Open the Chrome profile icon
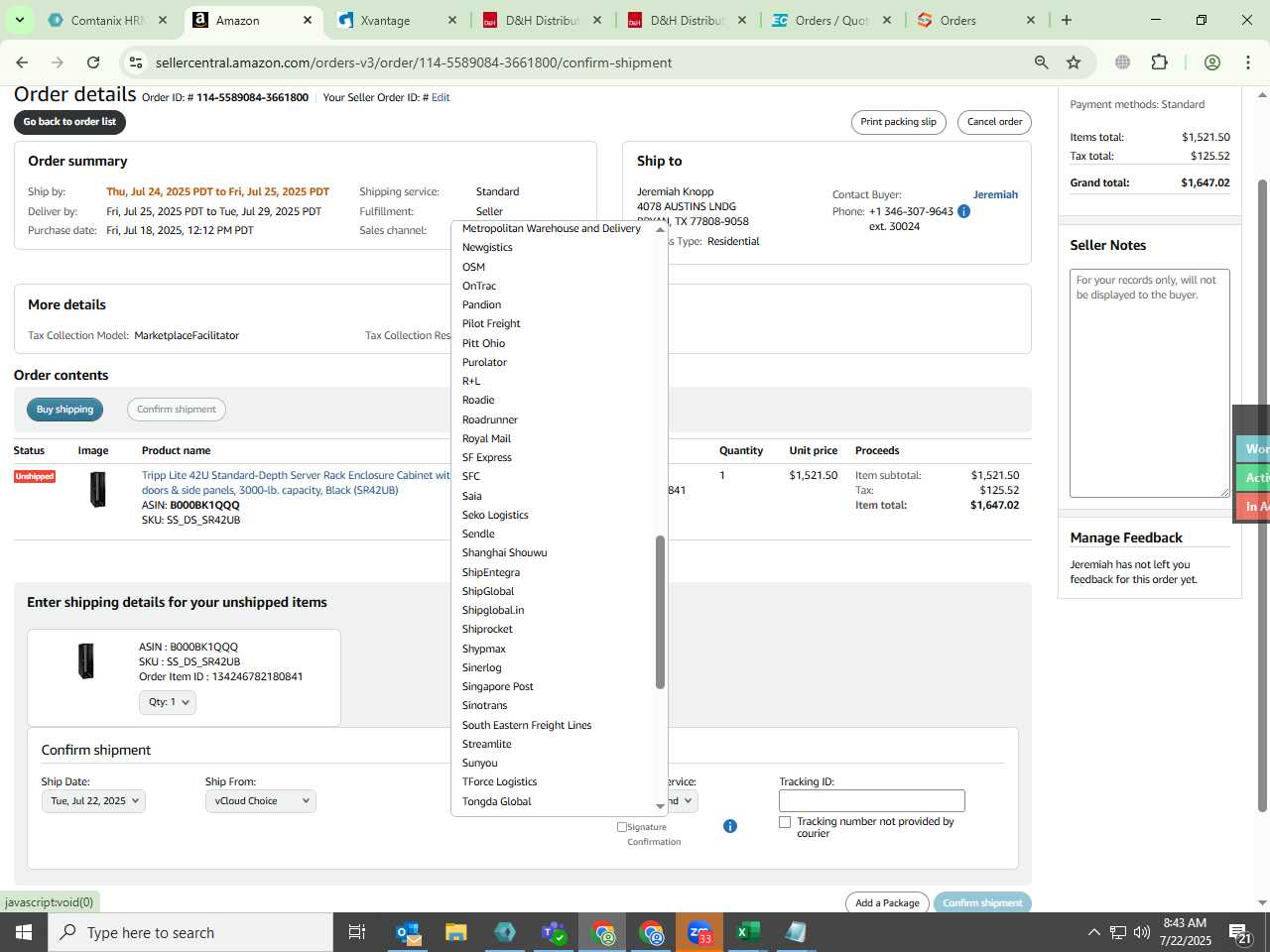Image resolution: width=1270 pixels, height=952 pixels. [x=1211, y=62]
